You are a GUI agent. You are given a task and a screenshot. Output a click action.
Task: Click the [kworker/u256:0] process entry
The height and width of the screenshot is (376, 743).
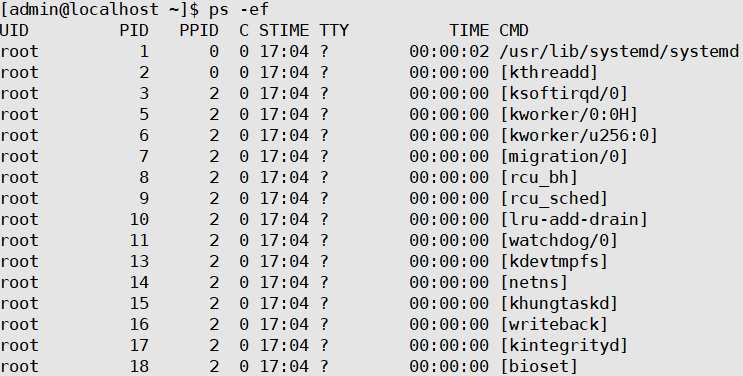[x=580, y=136]
